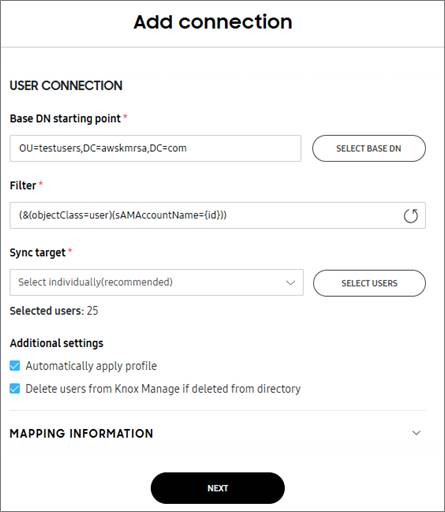This screenshot has width=445, height=512.
Task: Open the Sync target dropdown
Action: [x=156, y=282]
